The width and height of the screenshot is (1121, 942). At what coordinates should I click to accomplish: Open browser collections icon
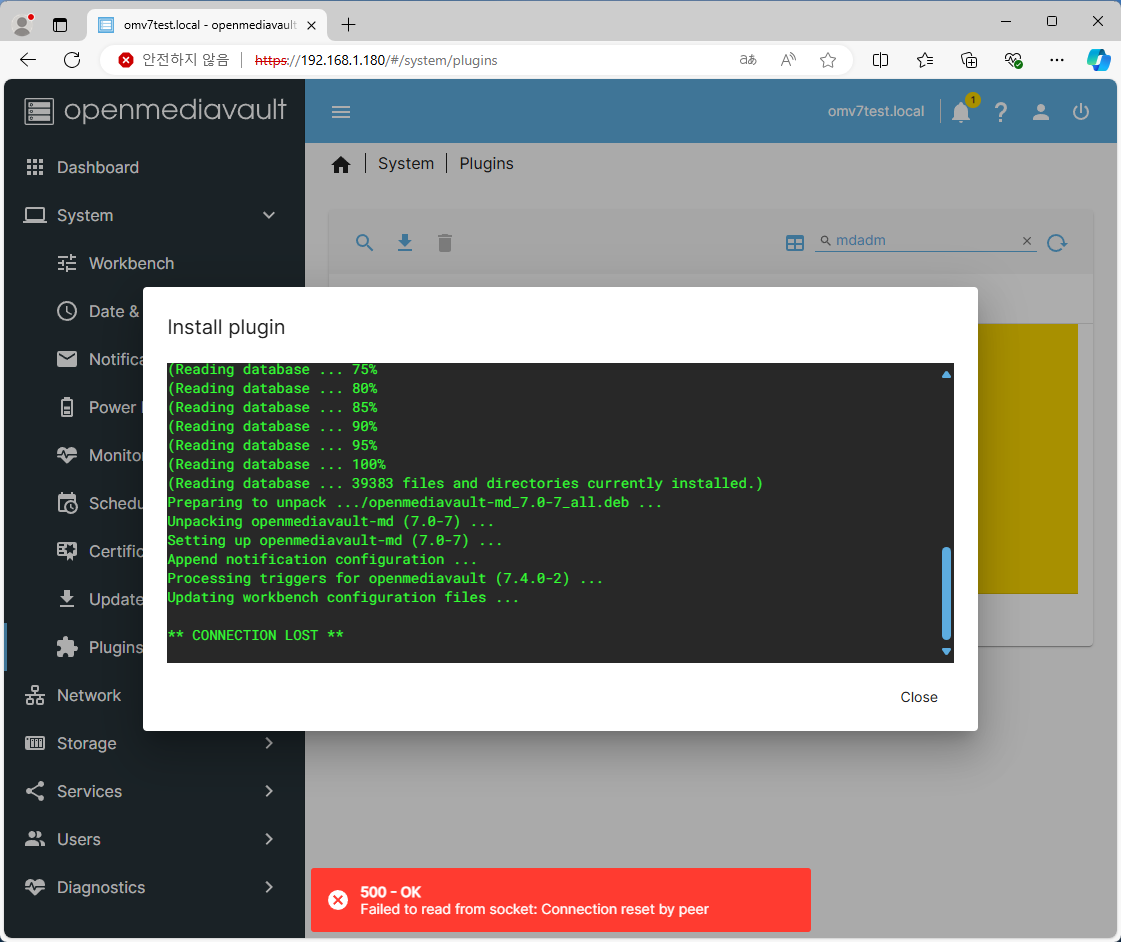969,60
